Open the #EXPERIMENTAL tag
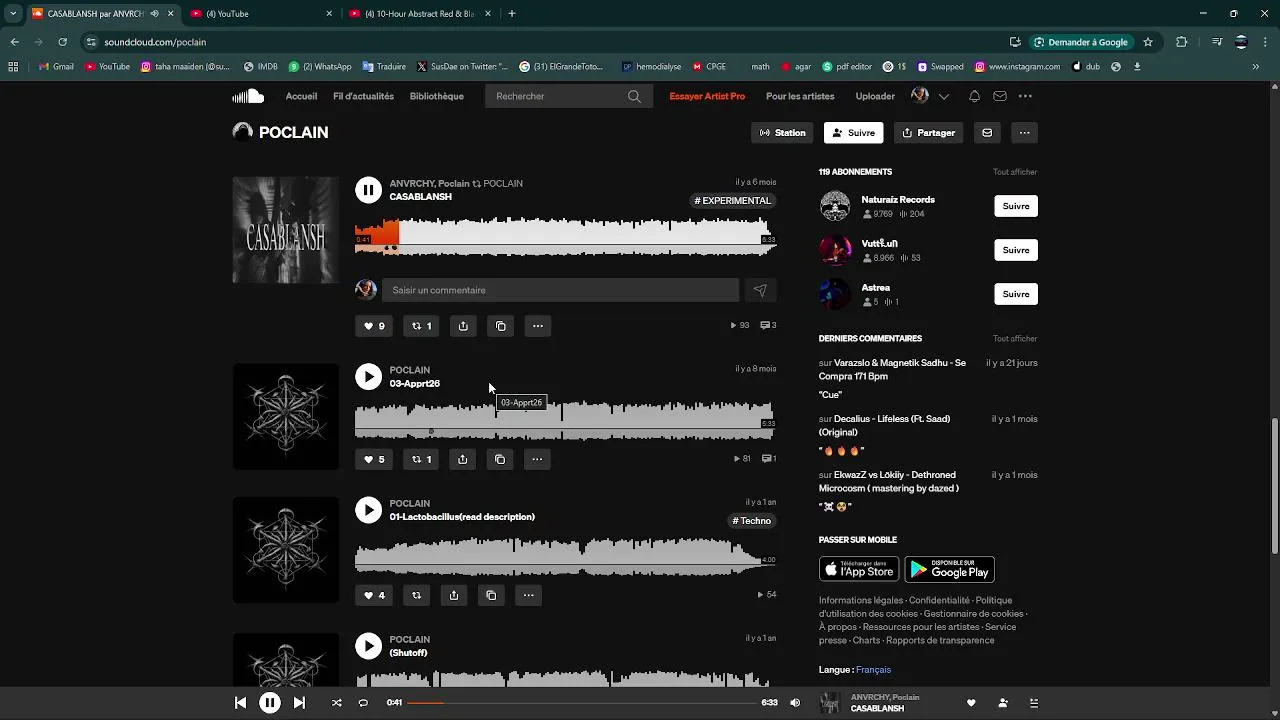The image size is (1280, 720). (733, 201)
